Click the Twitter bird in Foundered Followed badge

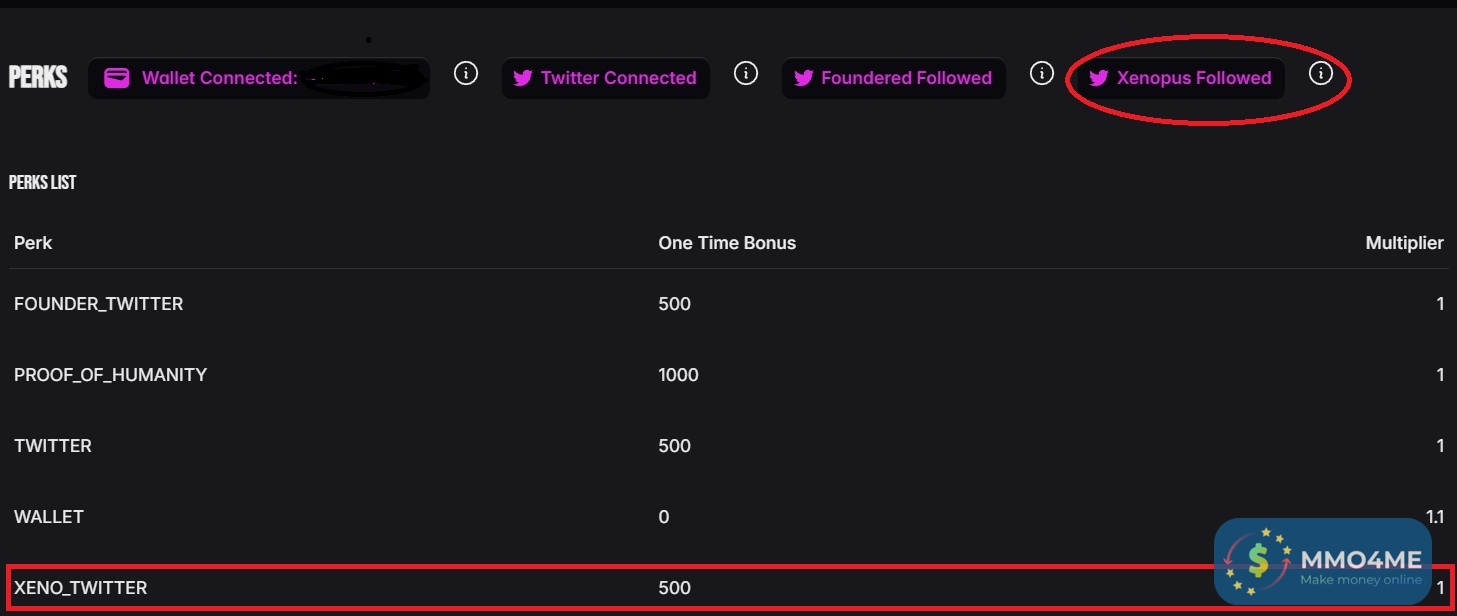tap(803, 78)
